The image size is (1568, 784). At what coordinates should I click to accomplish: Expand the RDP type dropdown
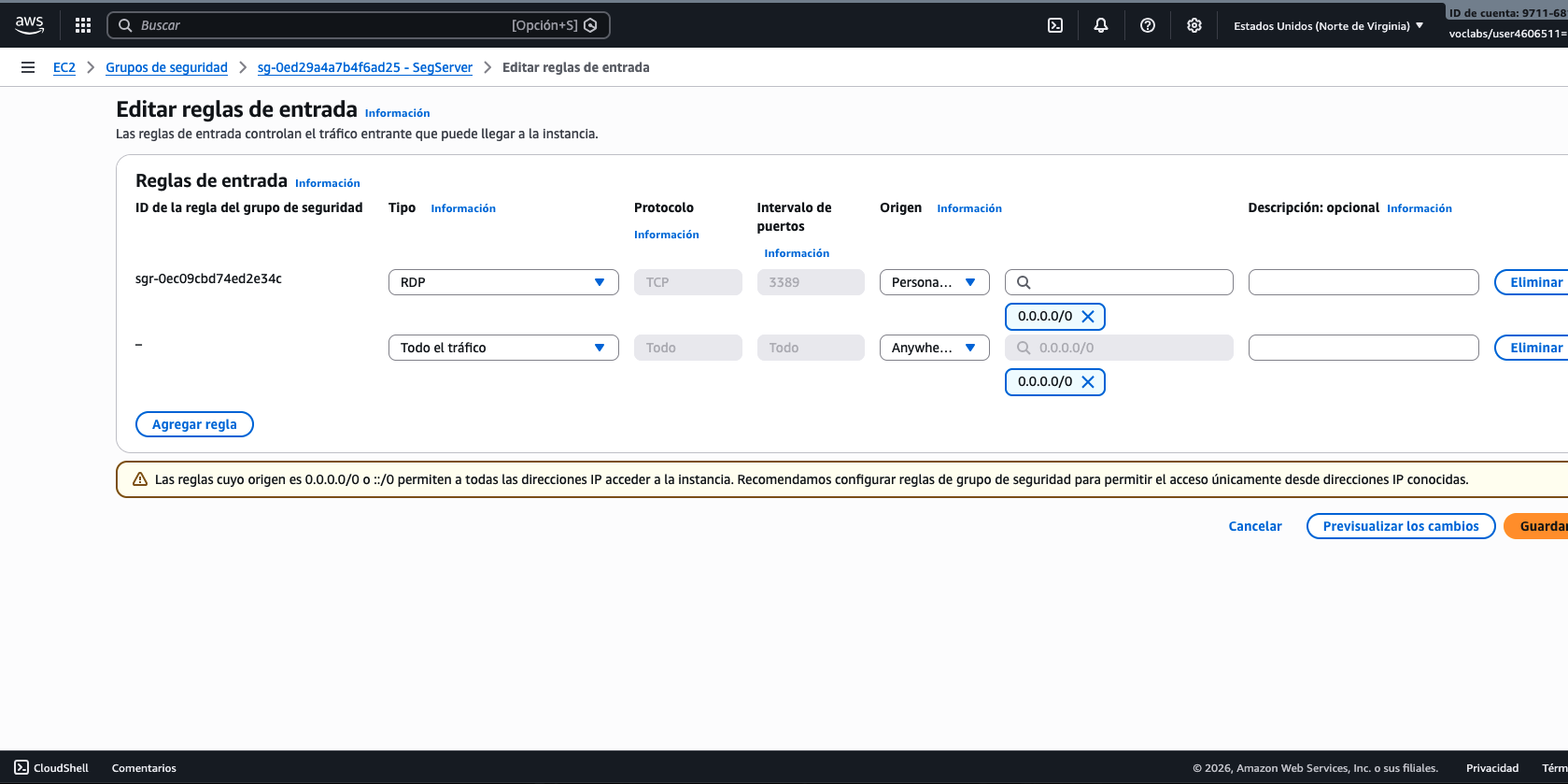pos(503,282)
